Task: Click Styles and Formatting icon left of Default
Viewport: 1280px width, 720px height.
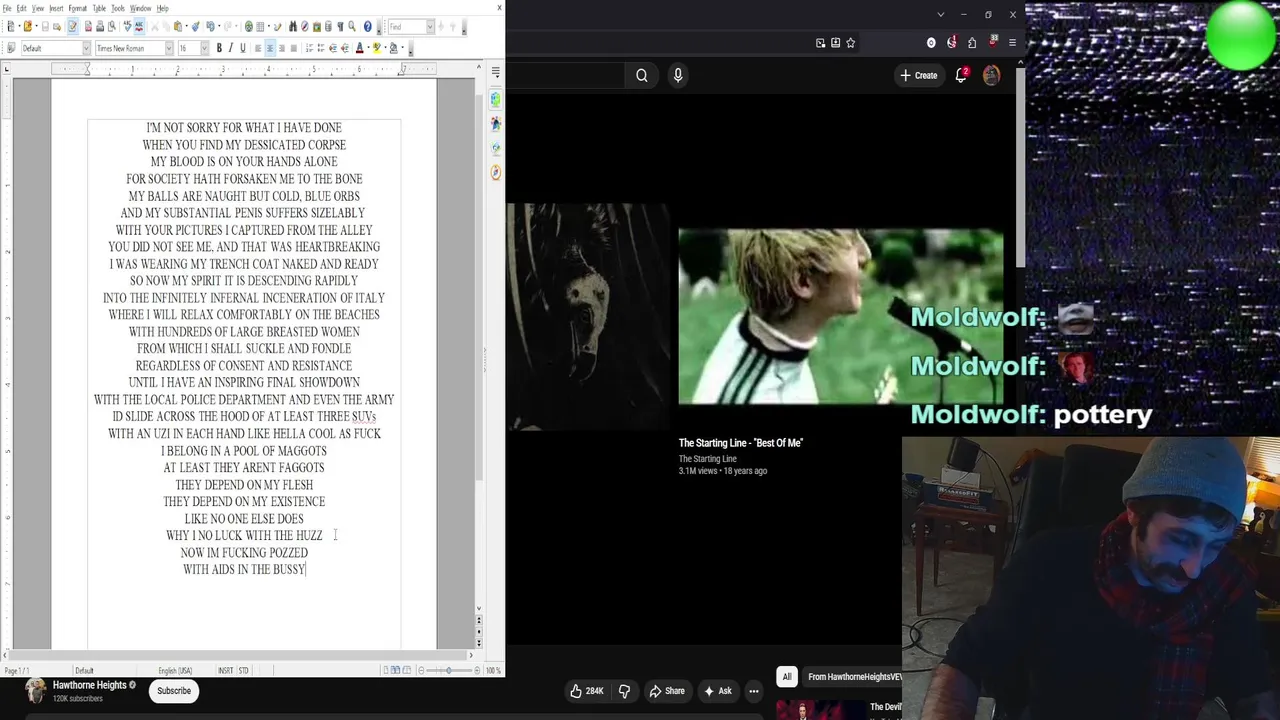Action: [11, 48]
